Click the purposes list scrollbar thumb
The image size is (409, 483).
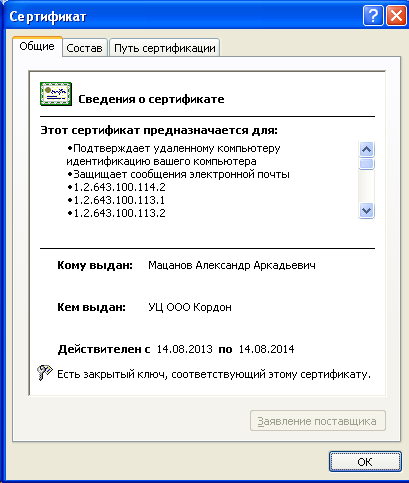pos(366,164)
